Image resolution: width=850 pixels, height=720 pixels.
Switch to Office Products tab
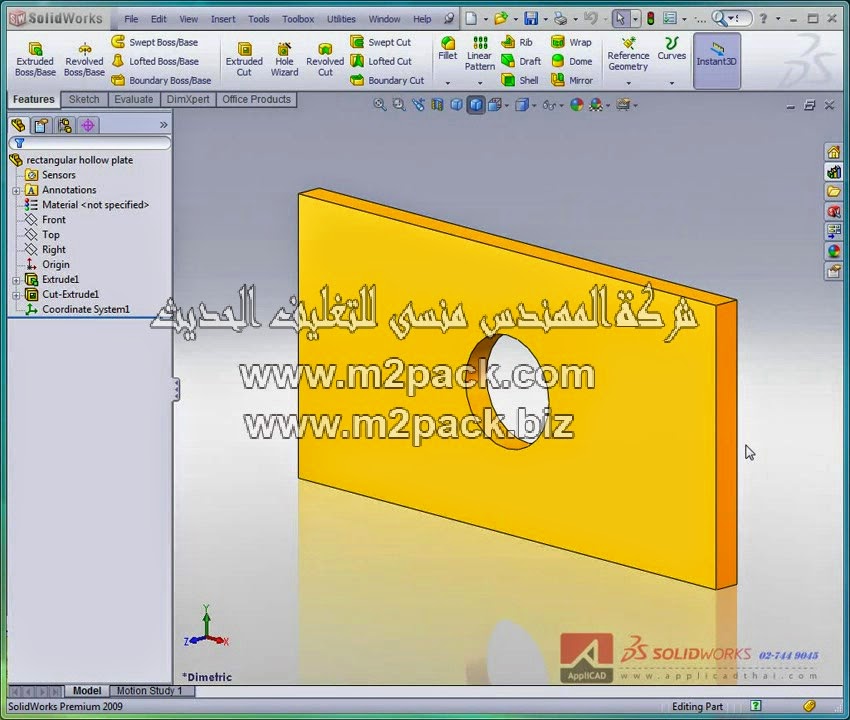click(256, 99)
